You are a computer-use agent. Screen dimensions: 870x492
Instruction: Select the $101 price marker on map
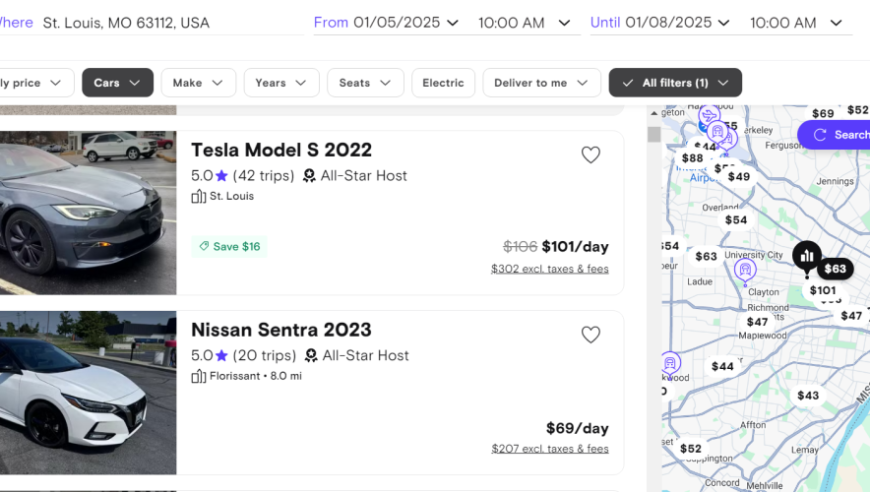822,290
